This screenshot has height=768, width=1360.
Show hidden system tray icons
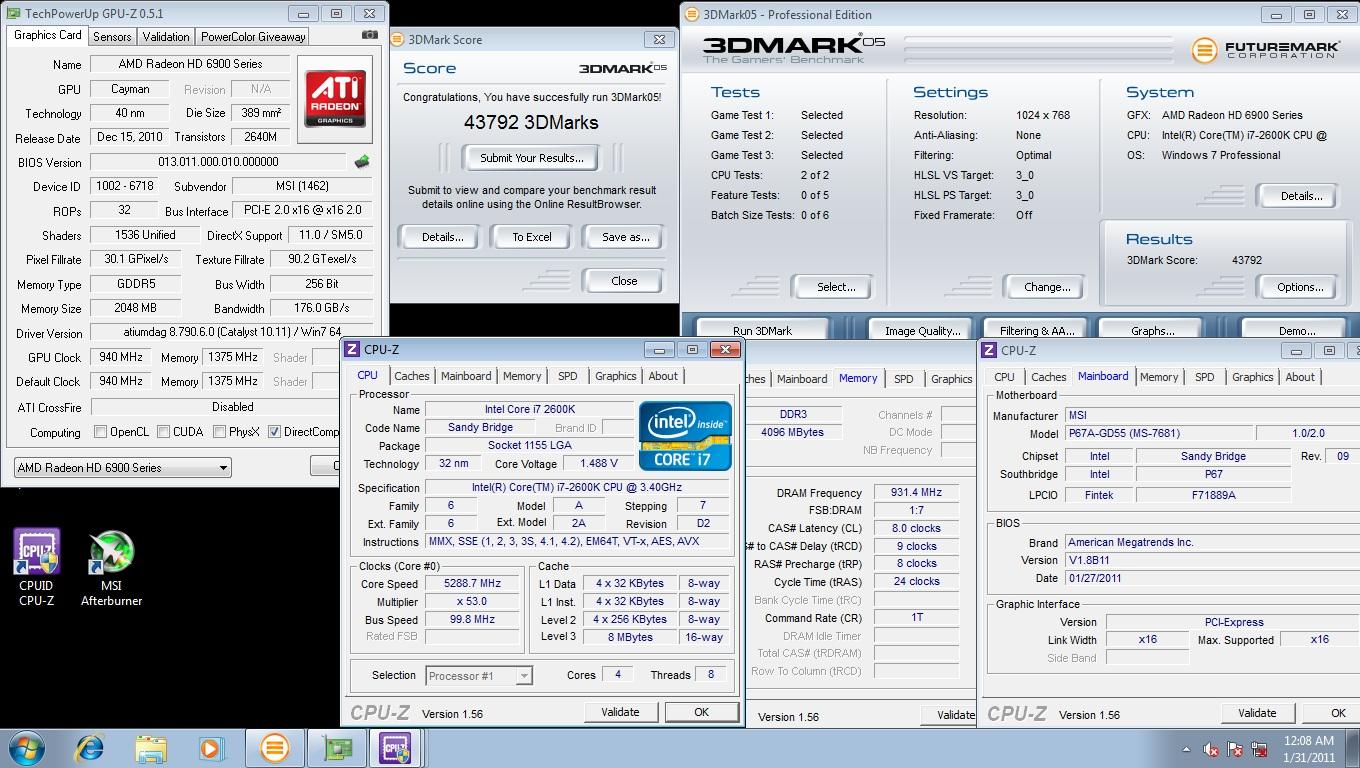coord(1187,749)
